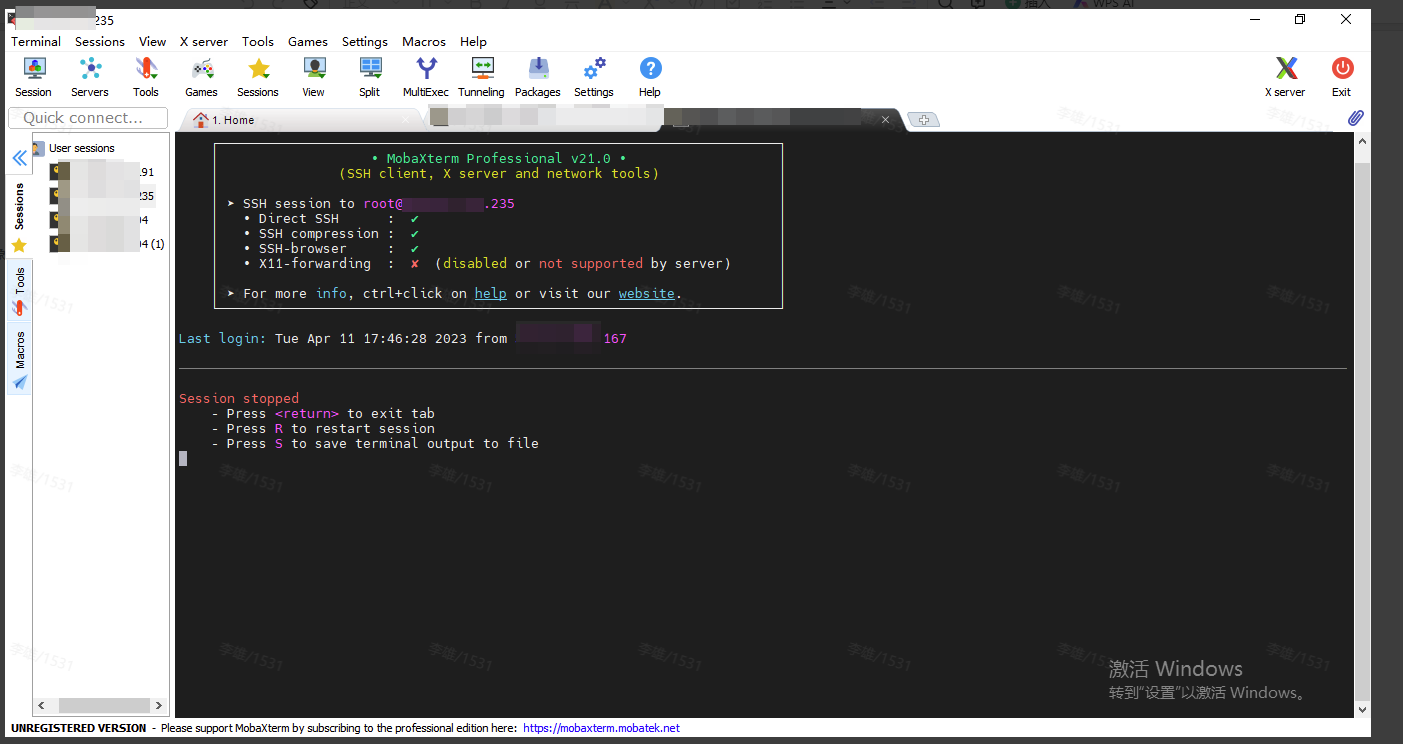Click the website link in terminal banner
Image resolution: width=1403 pixels, height=744 pixels.
[x=646, y=294]
